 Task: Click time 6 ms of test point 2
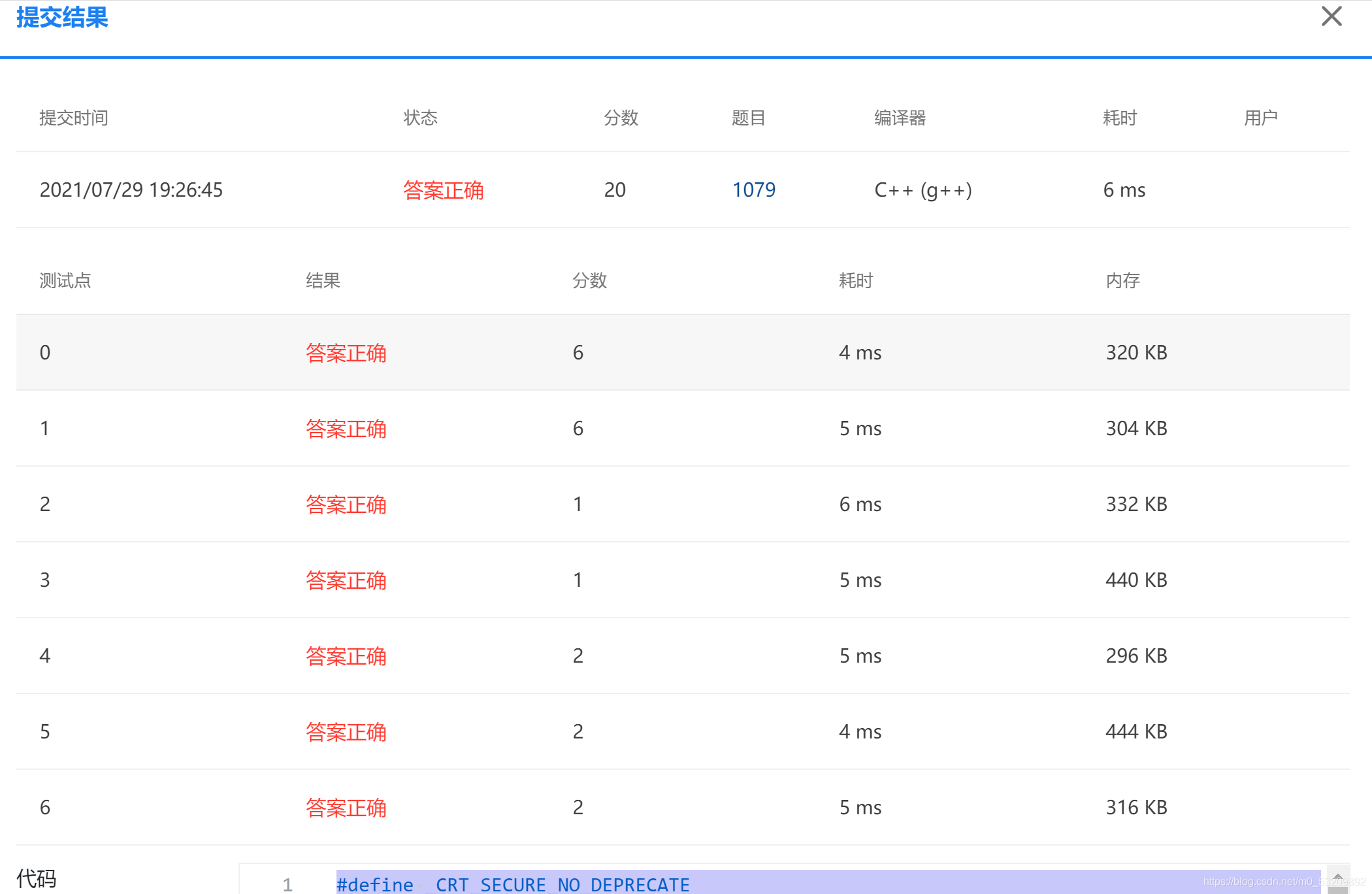[x=860, y=505]
